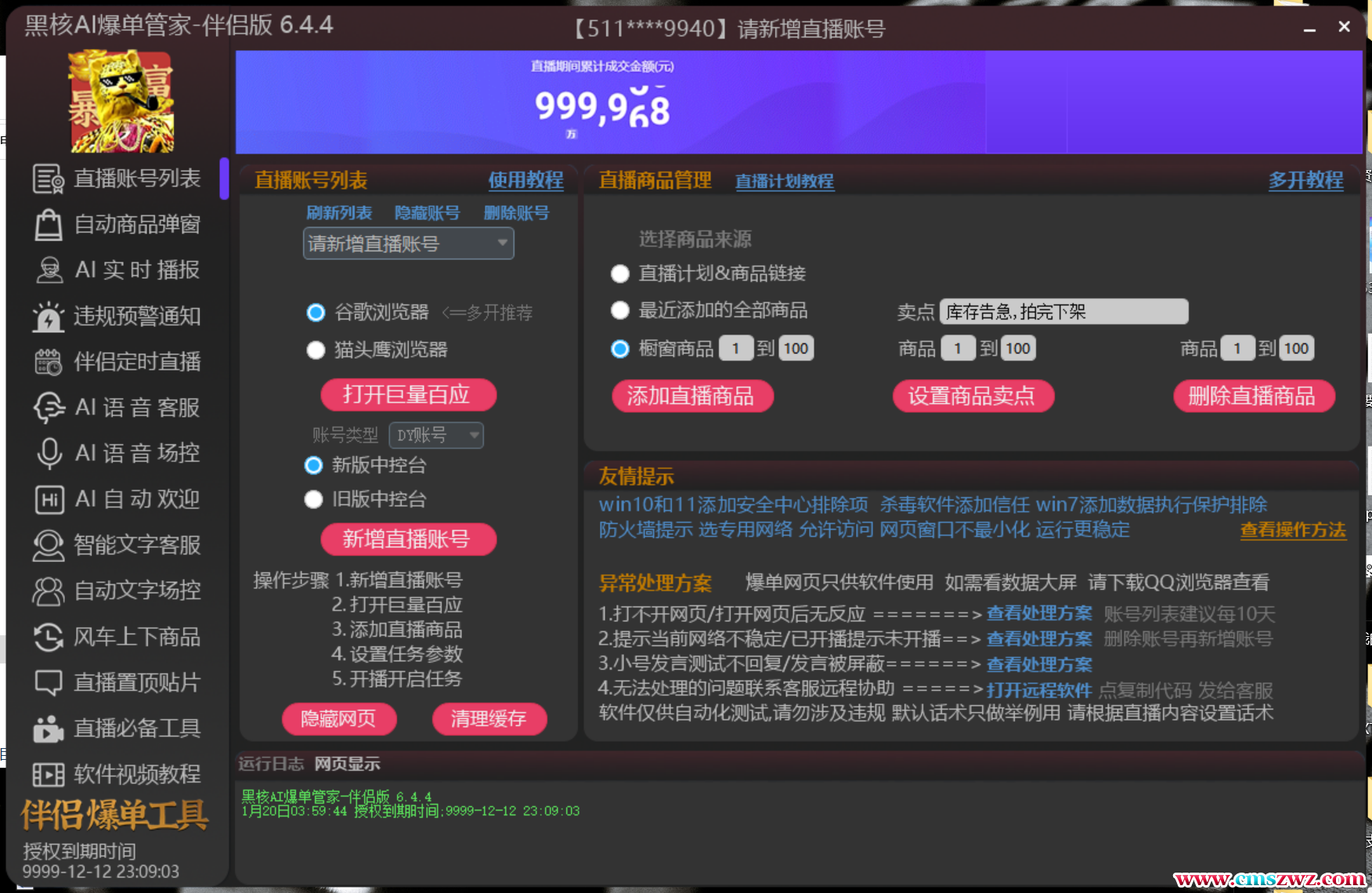This screenshot has height=893, width=1372.
Task: Open 违规预警通知 alarm icon
Action: coord(48,316)
